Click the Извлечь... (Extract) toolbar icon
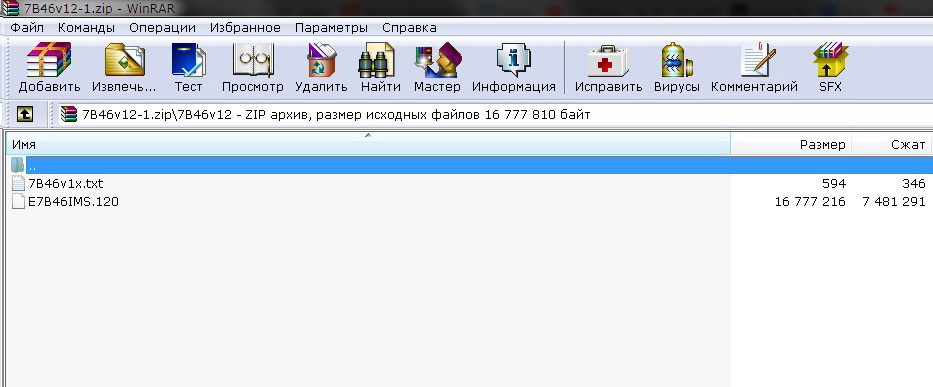Screen dimensions: 933x387 tap(124, 60)
